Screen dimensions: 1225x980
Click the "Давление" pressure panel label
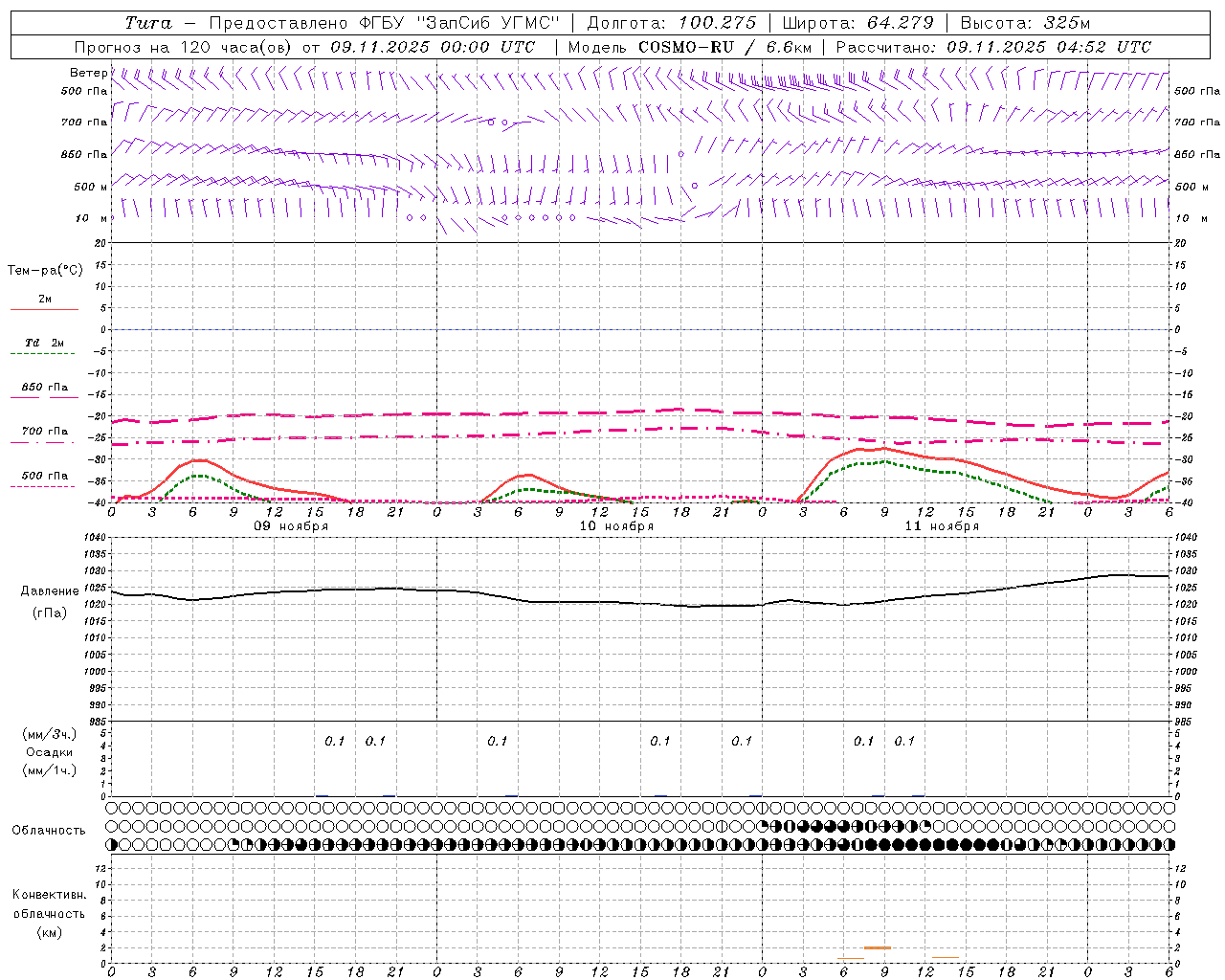point(51,591)
